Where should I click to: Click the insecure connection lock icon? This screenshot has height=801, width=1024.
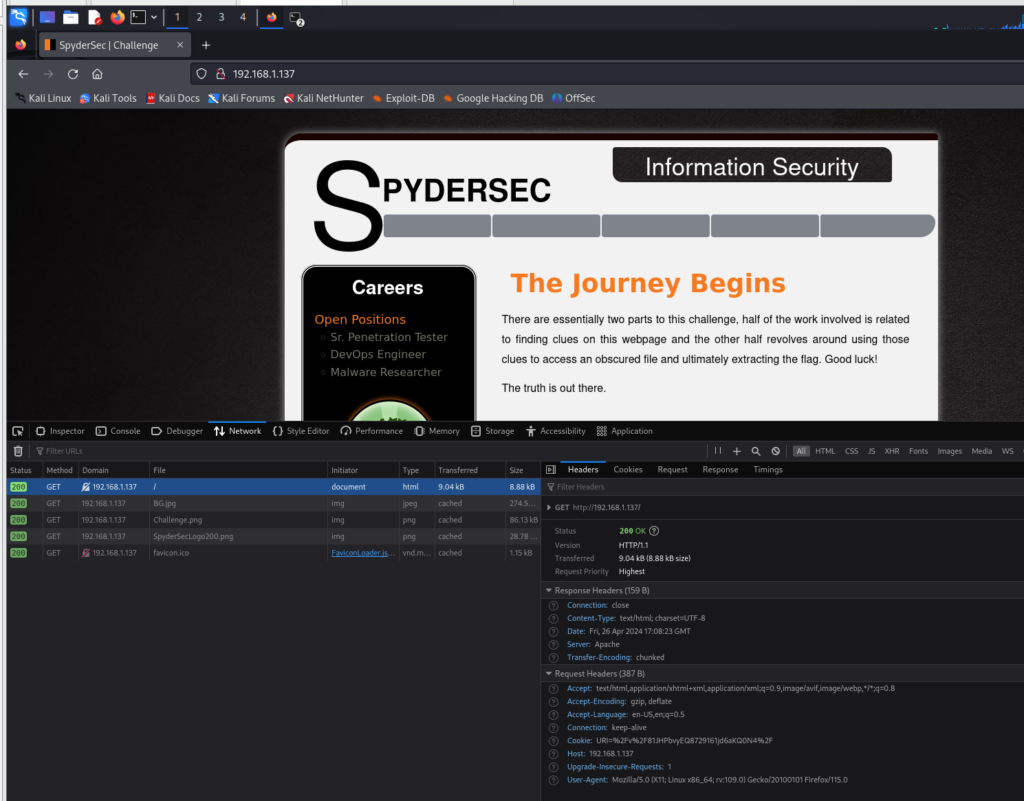pyautogui.click(x=219, y=74)
